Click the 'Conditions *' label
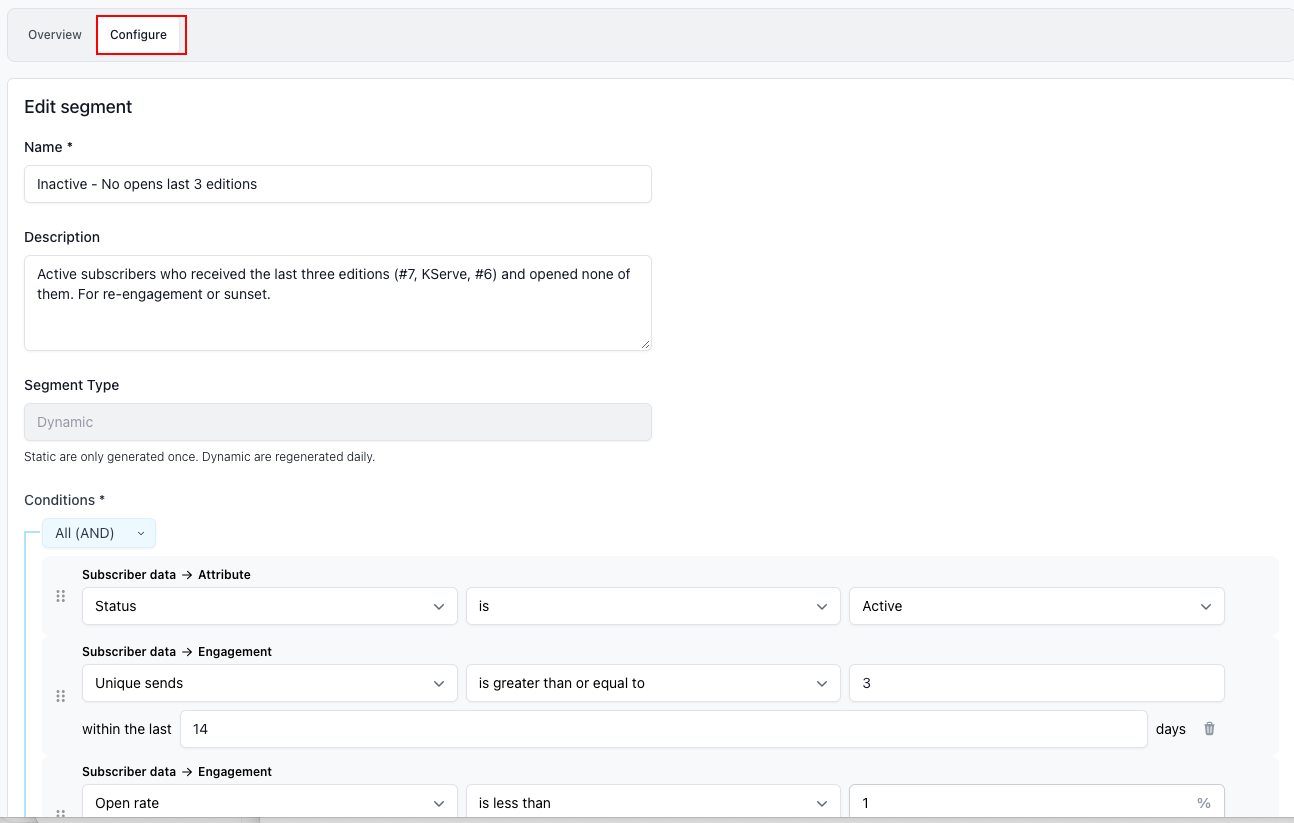The width and height of the screenshot is (1294, 823). [65, 500]
